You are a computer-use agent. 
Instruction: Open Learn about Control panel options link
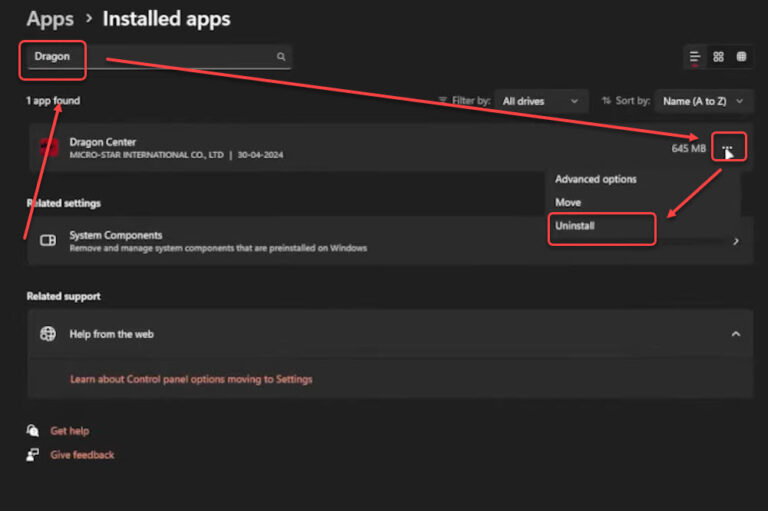(x=191, y=379)
